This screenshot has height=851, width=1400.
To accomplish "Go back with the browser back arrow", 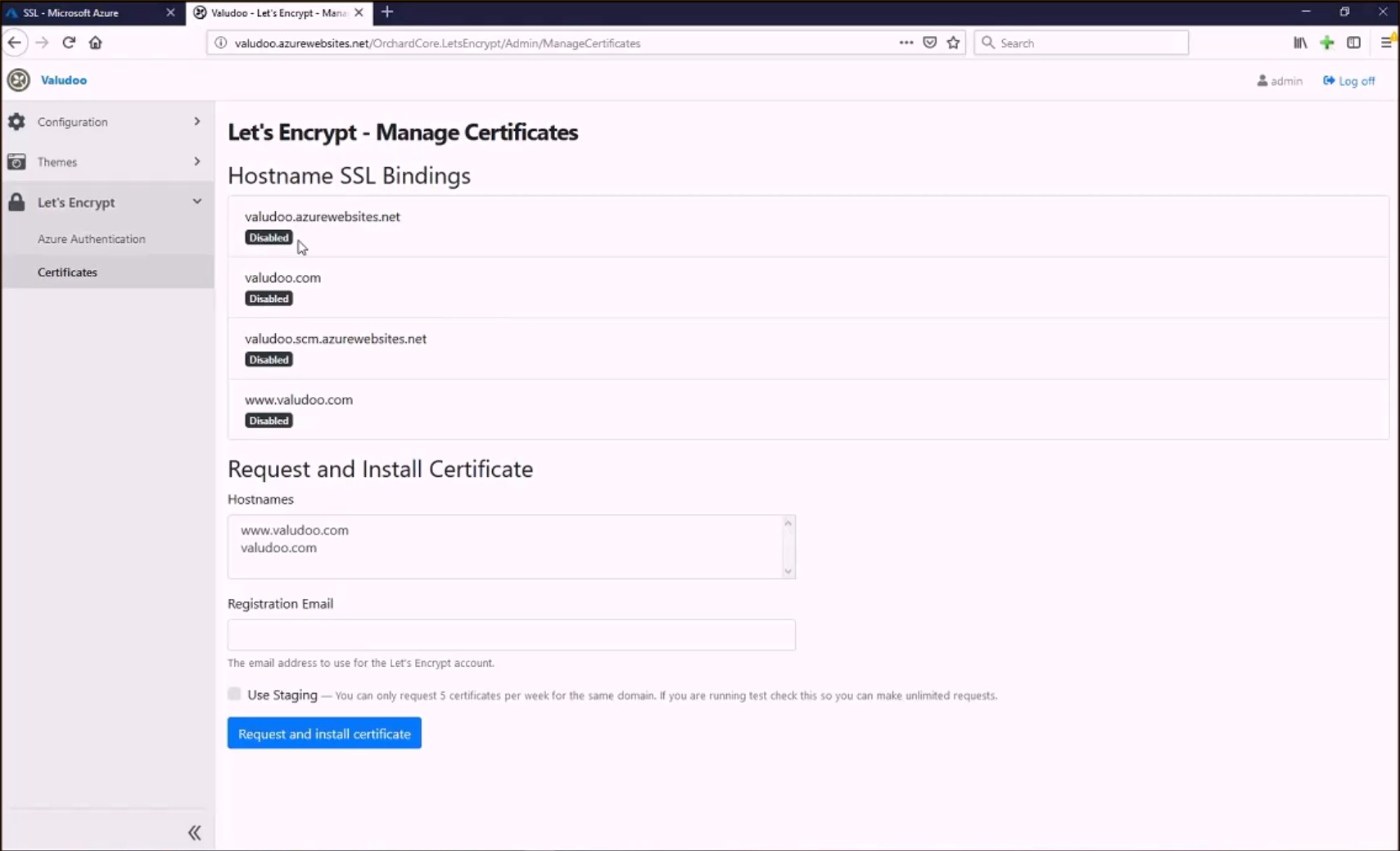I will [x=15, y=43].
